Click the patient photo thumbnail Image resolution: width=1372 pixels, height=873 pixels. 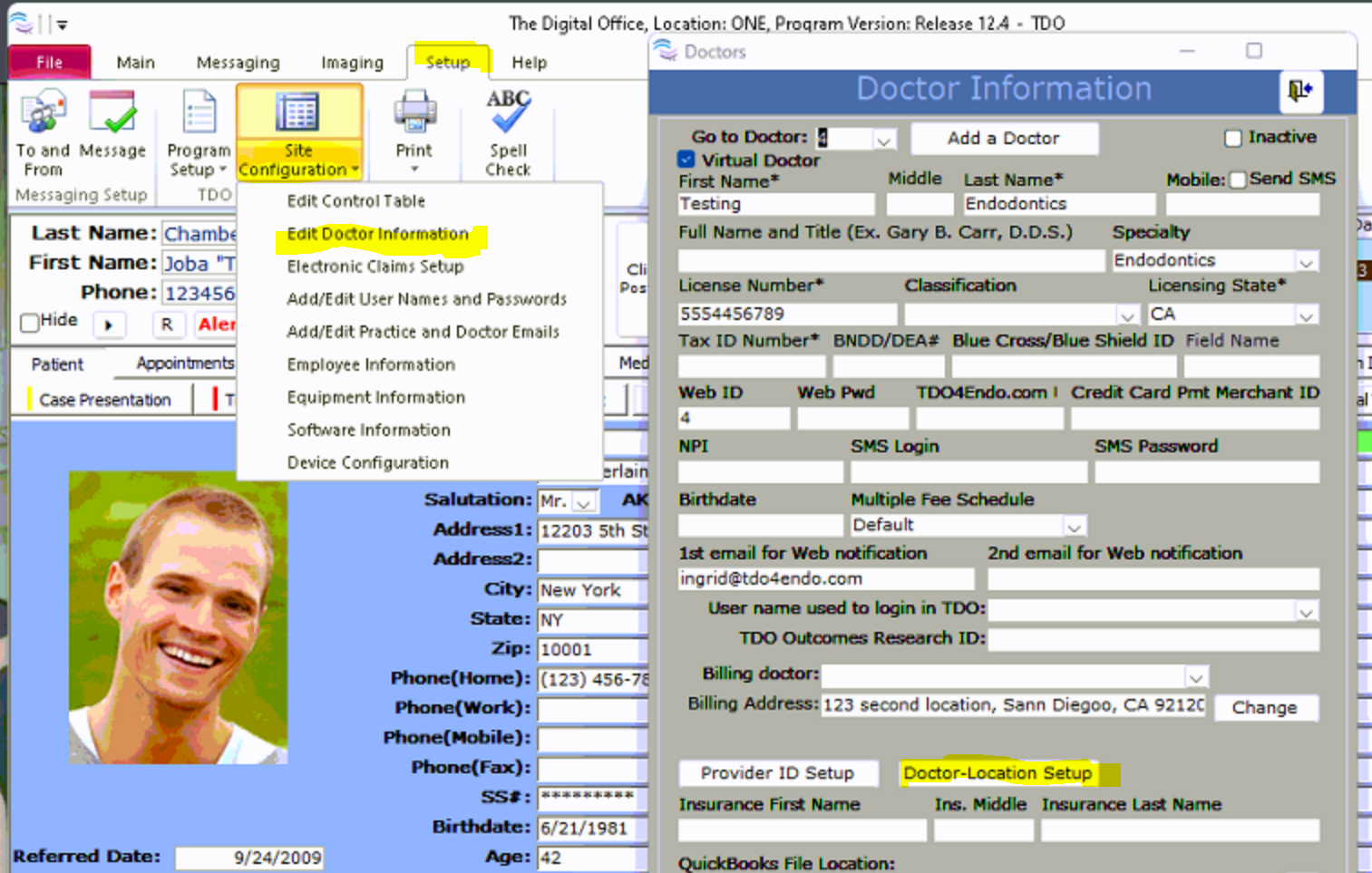tap(178, 617)
